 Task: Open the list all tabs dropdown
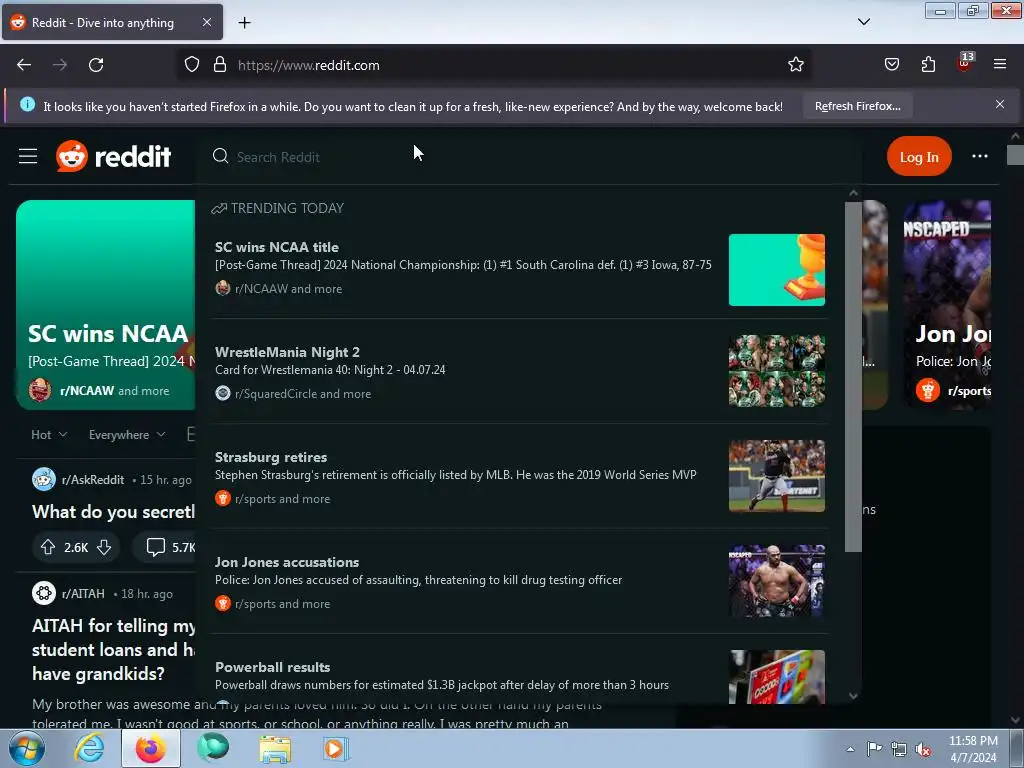tap(863, 22)
